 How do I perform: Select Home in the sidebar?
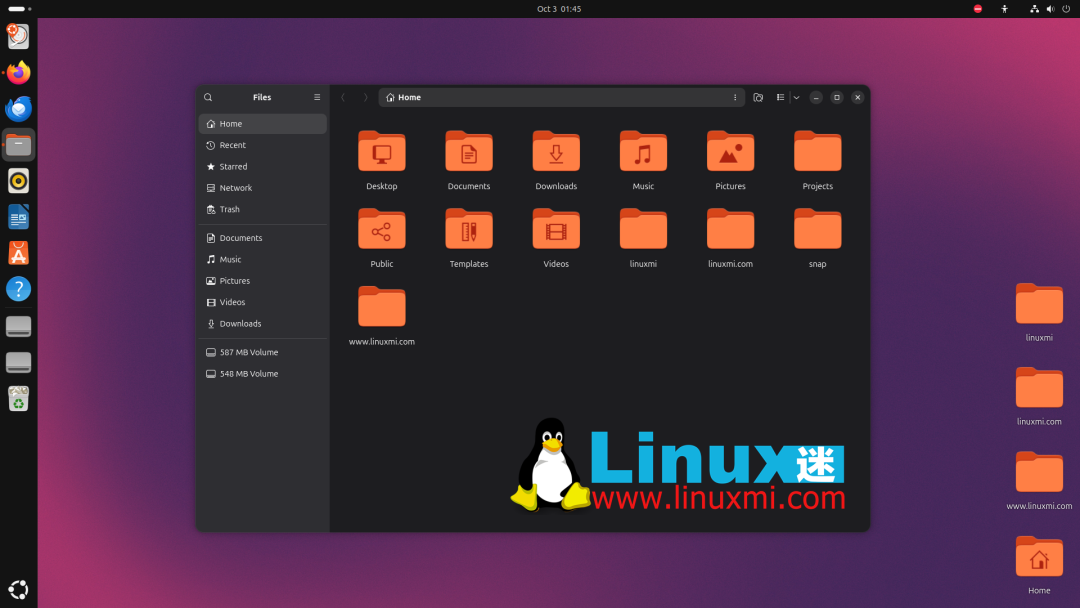point(262,124)
